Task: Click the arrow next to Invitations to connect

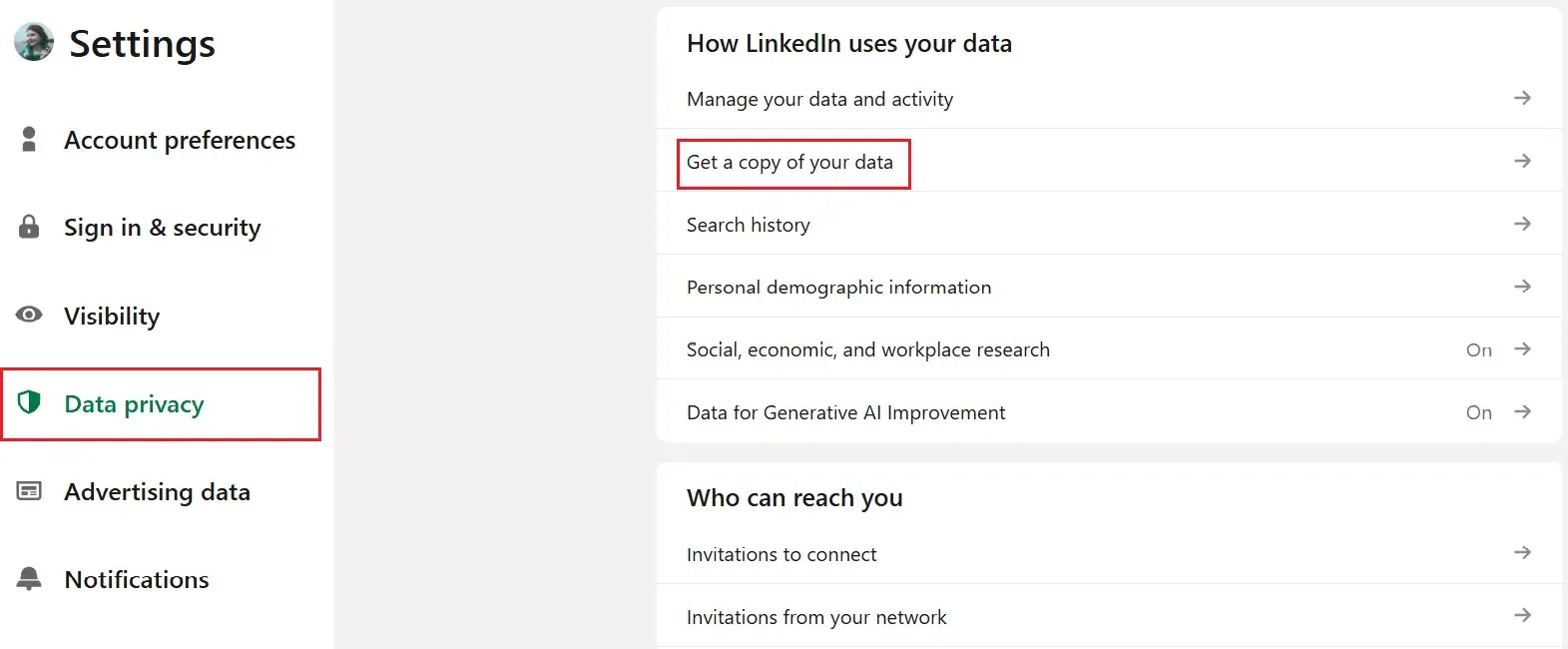Action: click(x=1522, y=552)
